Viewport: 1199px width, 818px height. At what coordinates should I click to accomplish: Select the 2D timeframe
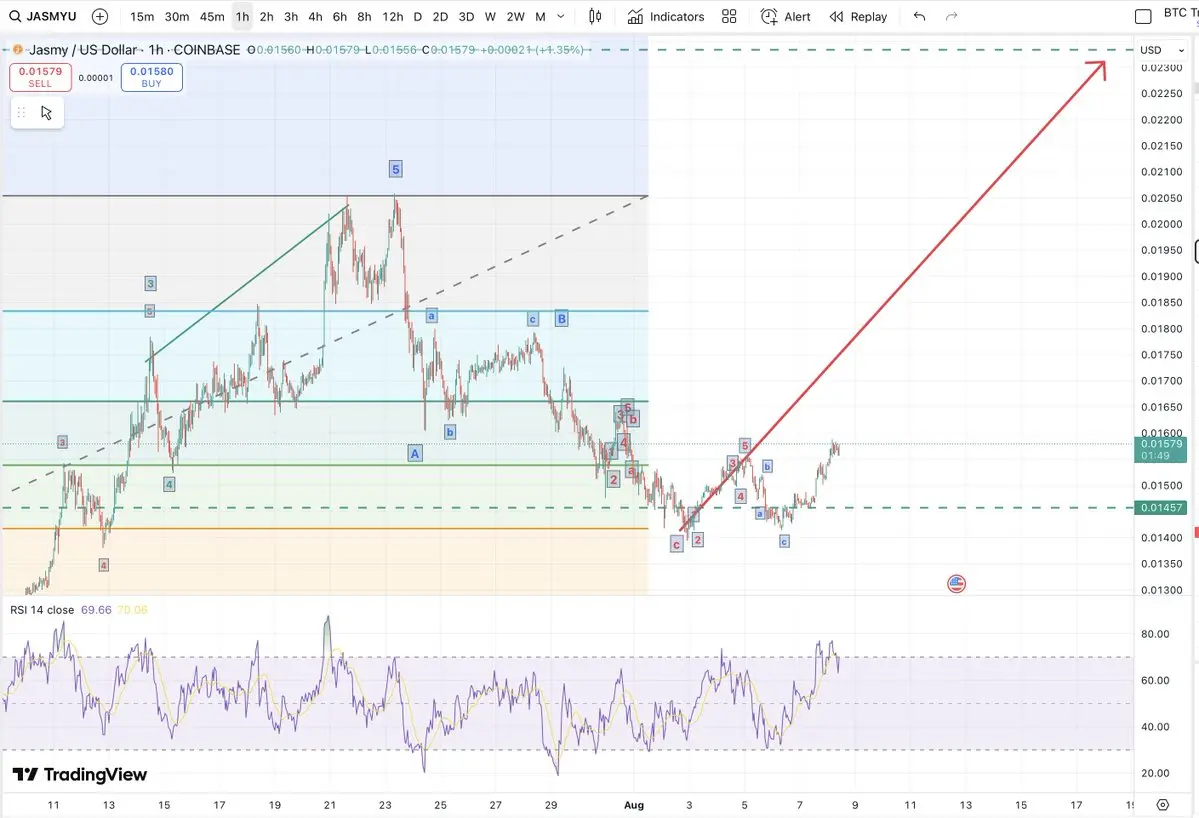point(440,16)
